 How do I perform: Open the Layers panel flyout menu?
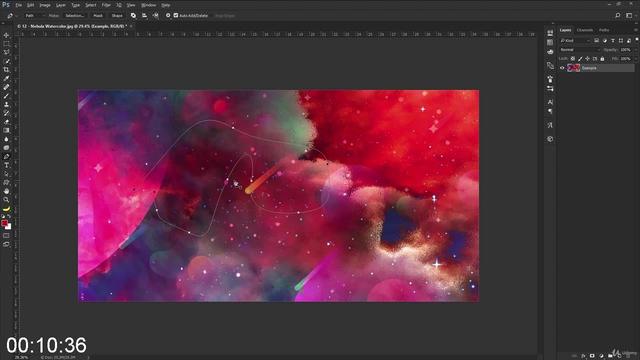click(636, 30)
